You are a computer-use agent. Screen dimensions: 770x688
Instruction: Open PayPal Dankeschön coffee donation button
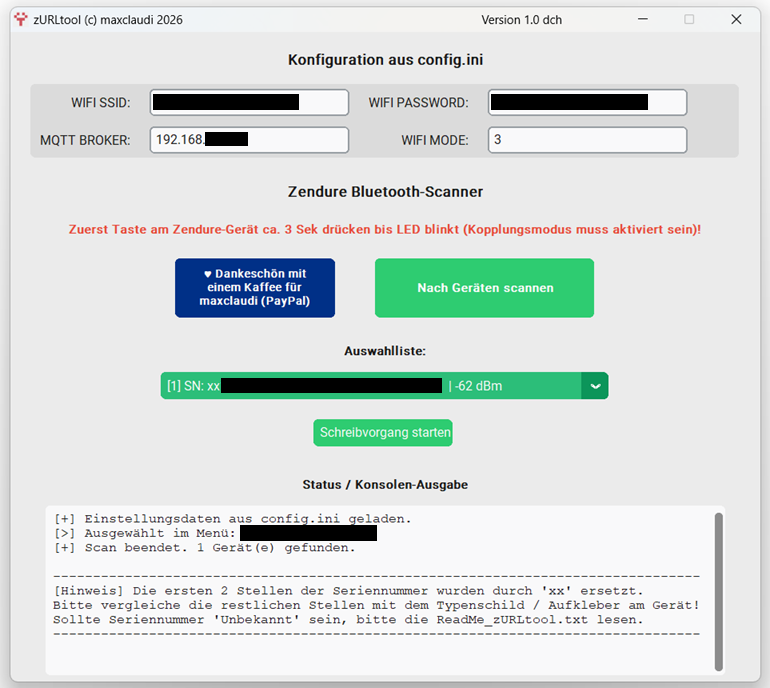click(255, 288)
